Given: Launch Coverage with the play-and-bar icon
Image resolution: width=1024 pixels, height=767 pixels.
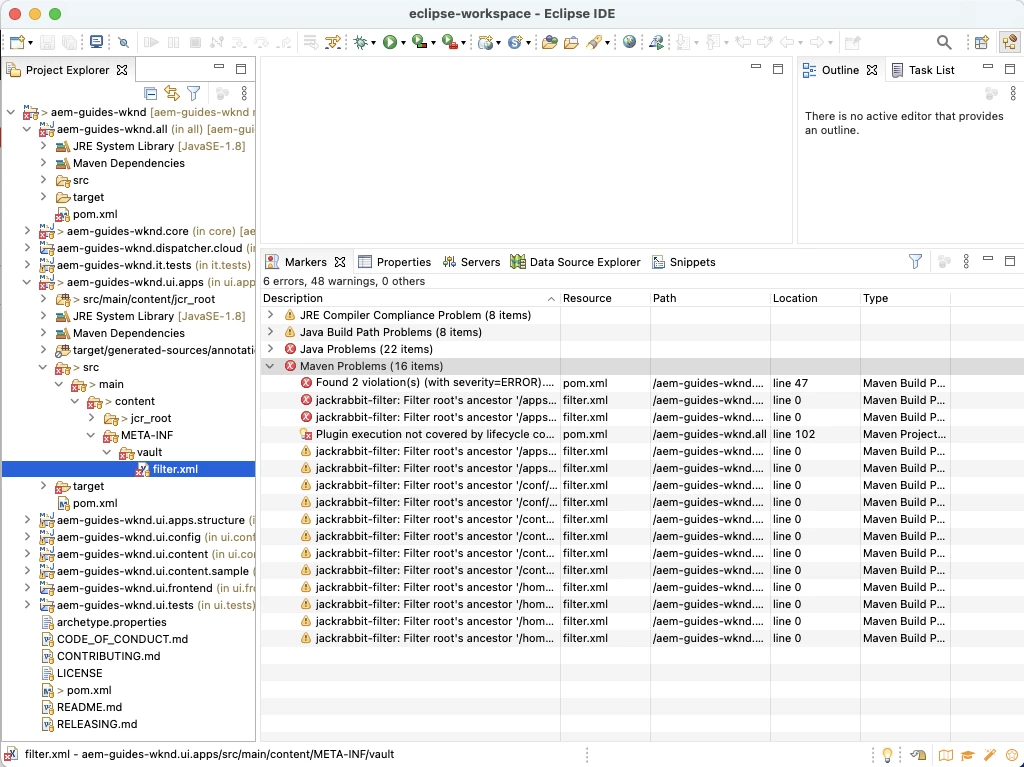Looking at the screenshot, I should tap(419, 42).
